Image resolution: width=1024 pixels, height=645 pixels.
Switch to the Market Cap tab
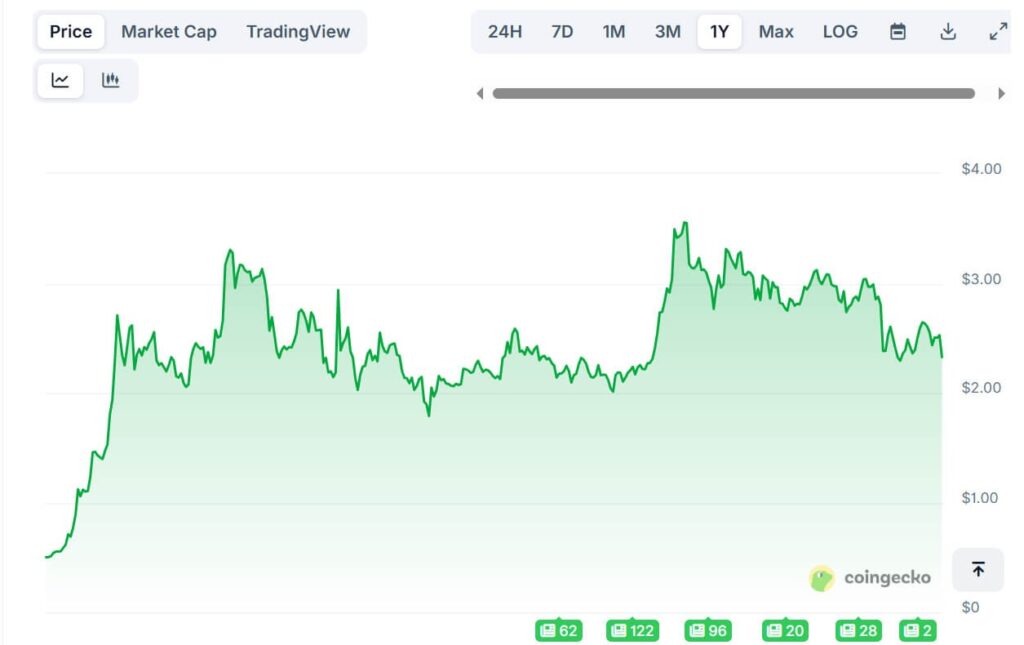click(x=168, y=32)
